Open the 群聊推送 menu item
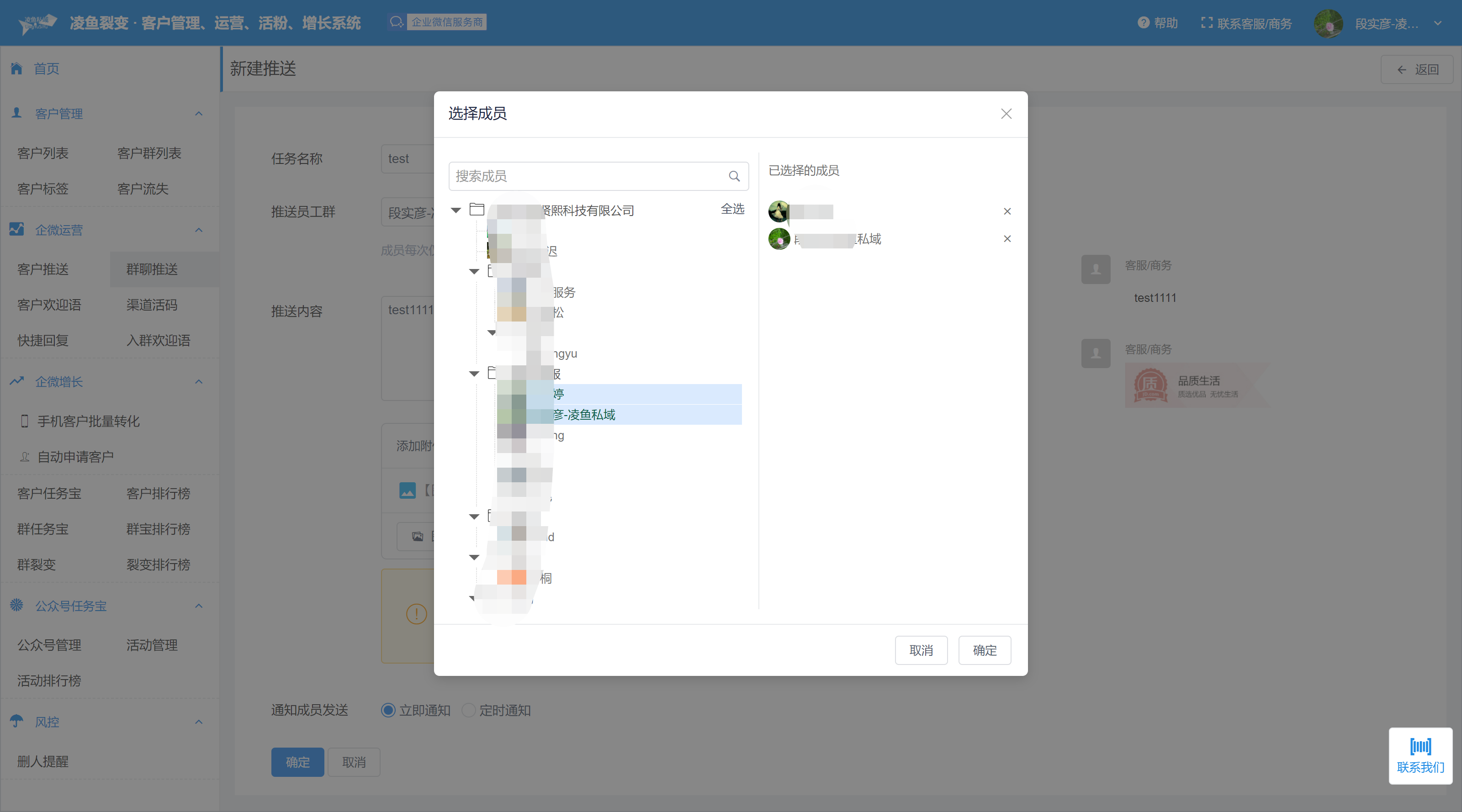The width and height of the screenshot is (1462, 812). click(x=152, y=269)
